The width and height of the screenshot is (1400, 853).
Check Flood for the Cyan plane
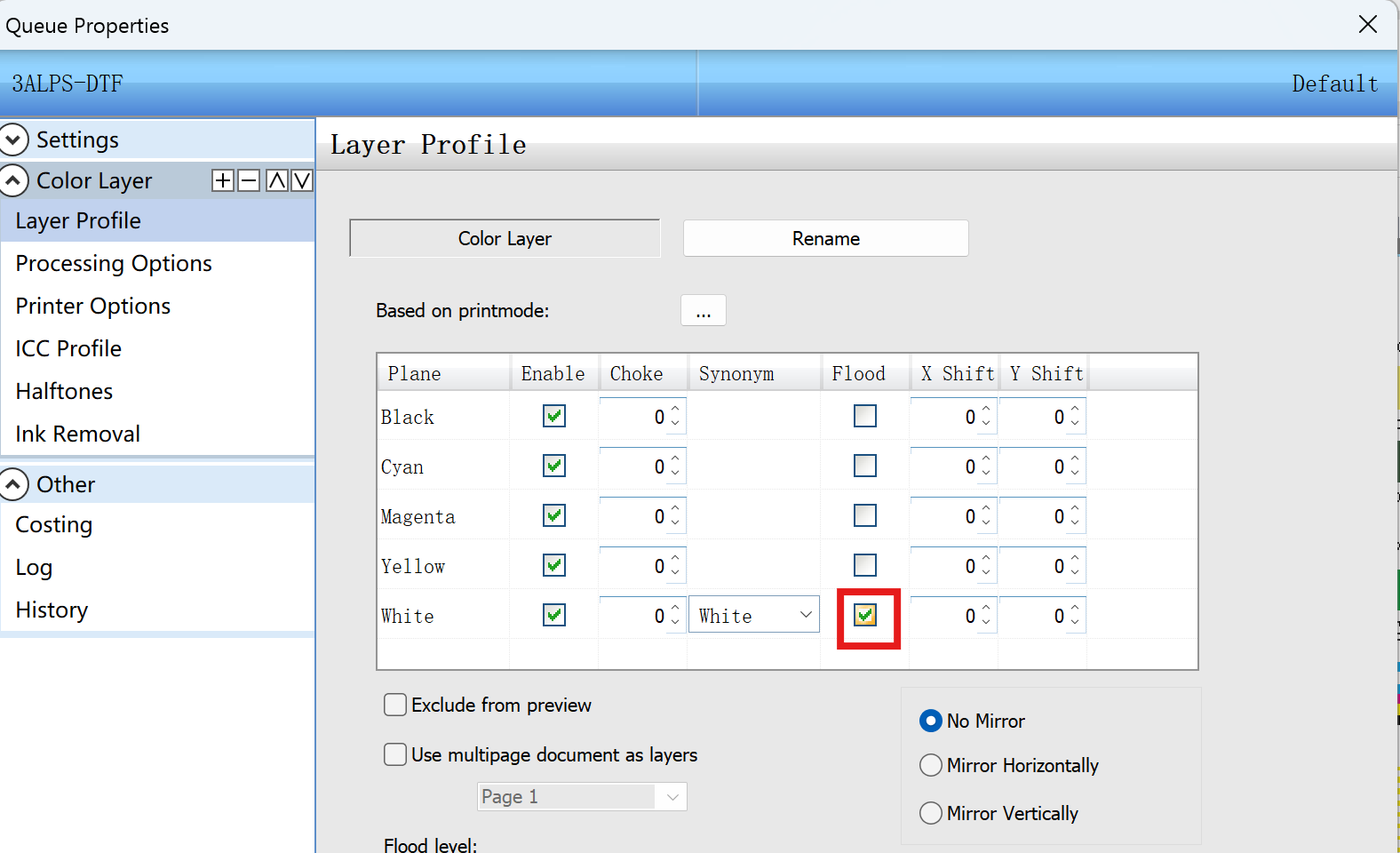(865, 466)
